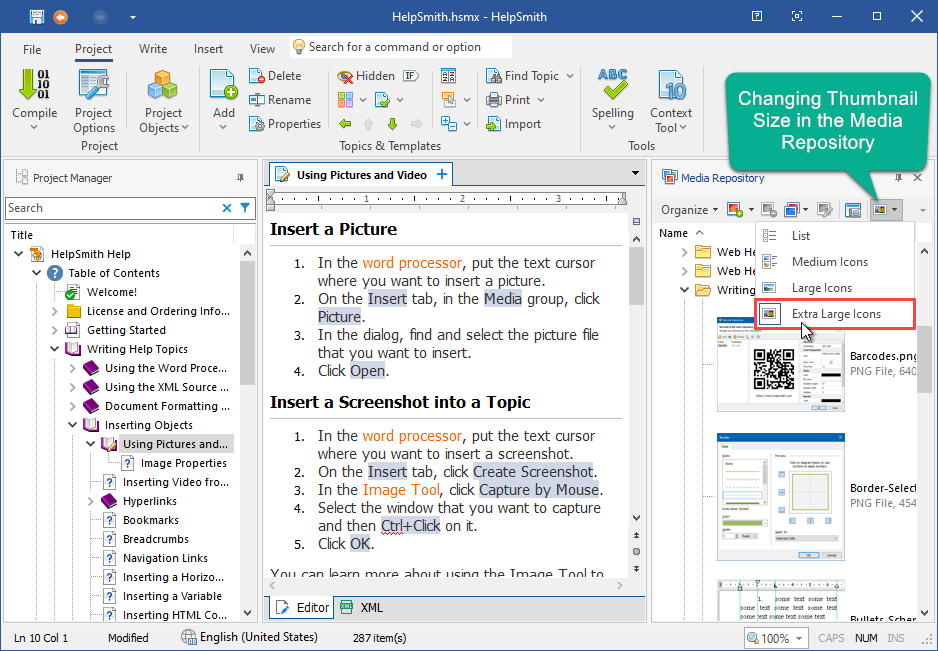Open the Print dropdown arrow
The height and width of the screenshot is (651, 938).
tap(541, 100)
